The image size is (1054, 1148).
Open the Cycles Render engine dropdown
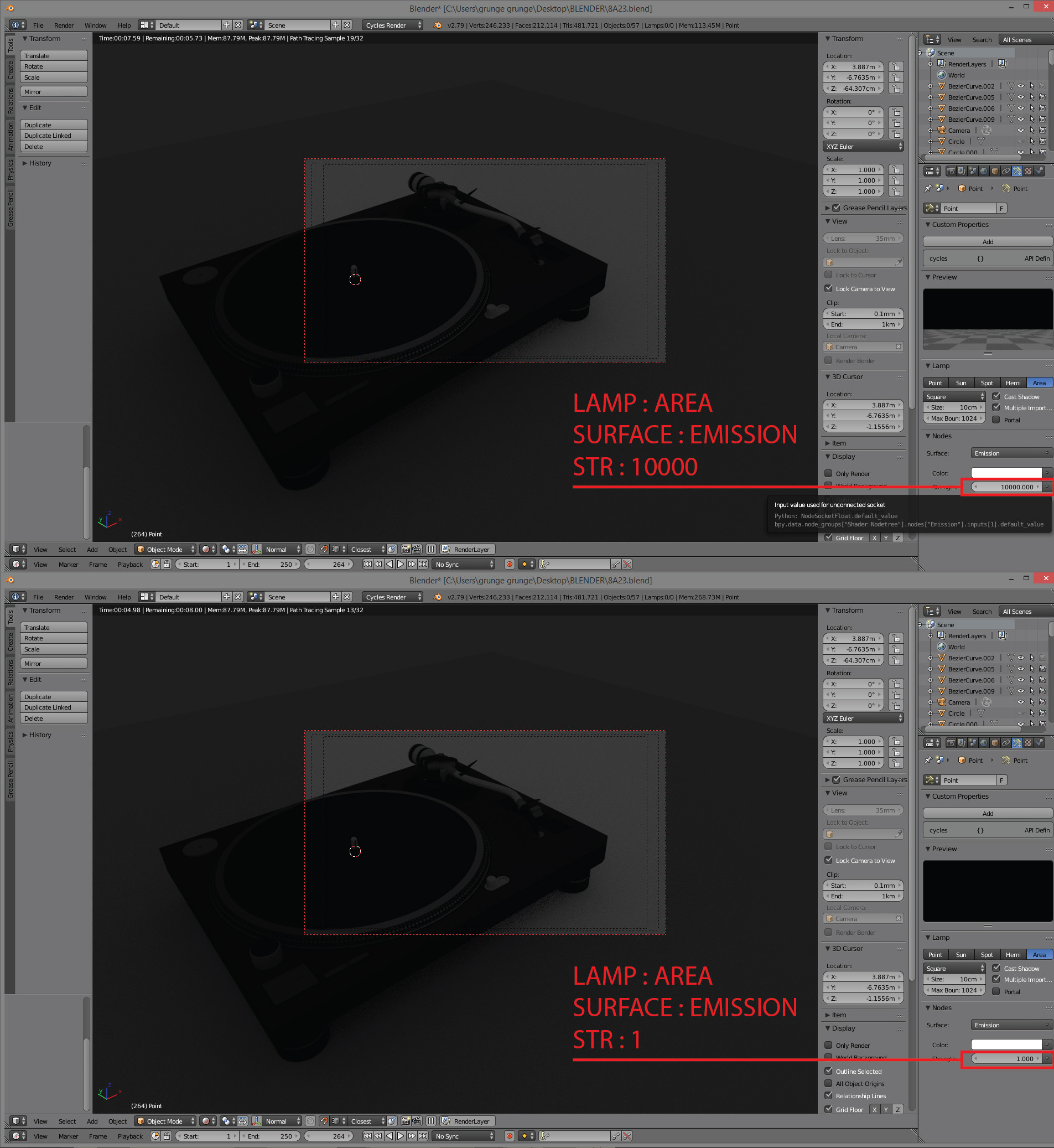tap(392, 25)
